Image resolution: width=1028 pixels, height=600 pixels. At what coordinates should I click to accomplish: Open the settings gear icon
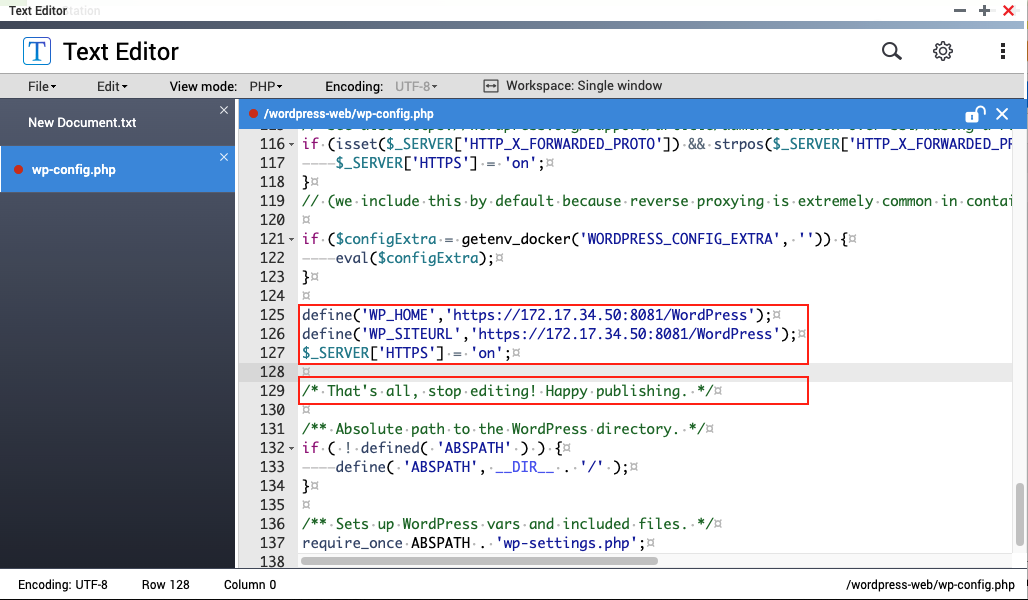point(943,51)
